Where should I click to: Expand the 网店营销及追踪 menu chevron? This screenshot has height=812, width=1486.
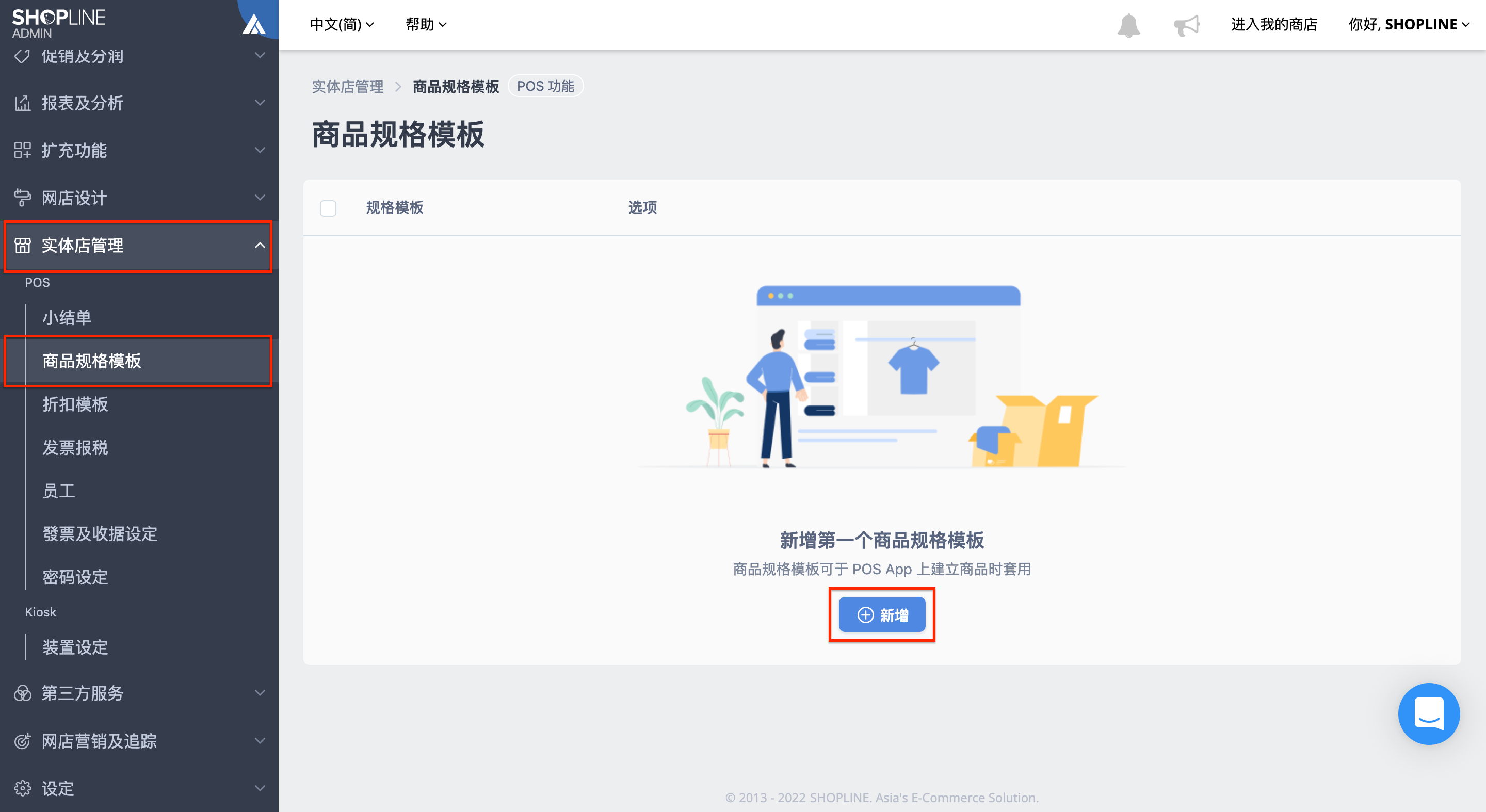(x=260, y=740)
